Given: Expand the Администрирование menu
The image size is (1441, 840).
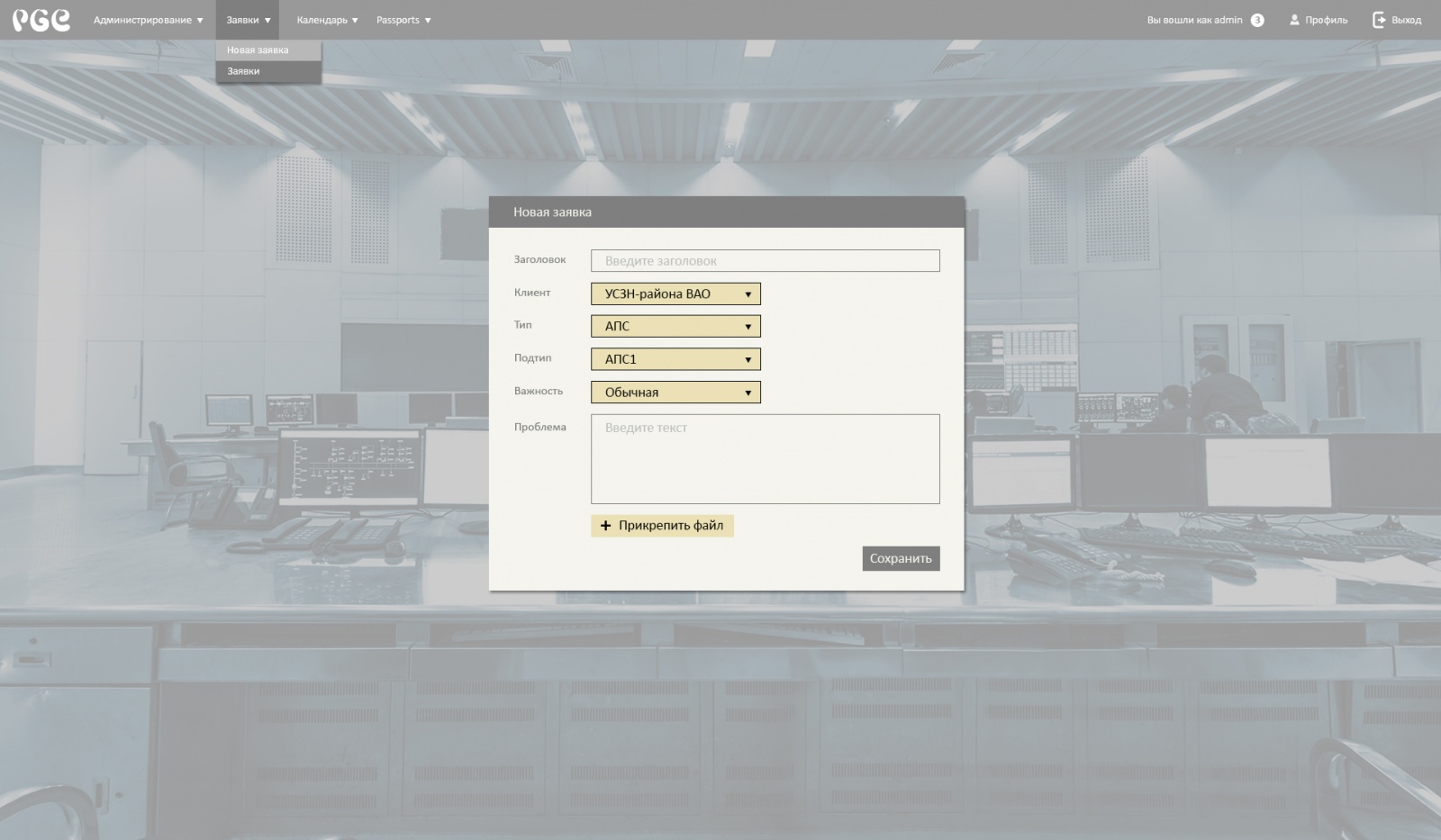Looking at the screenshot, I should point(148,20).
